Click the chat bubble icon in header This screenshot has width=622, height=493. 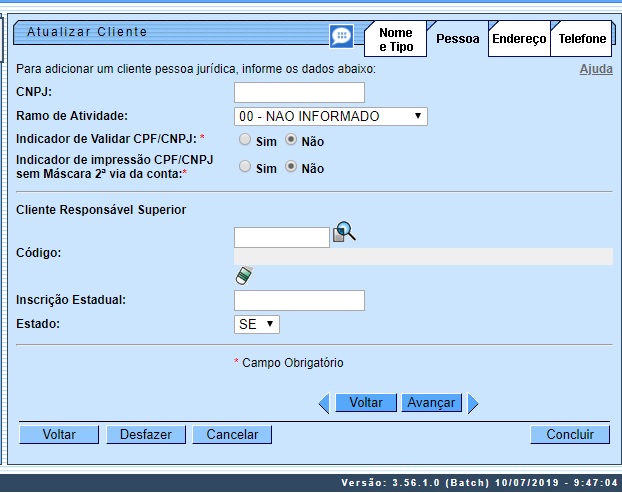[x=341, y=36]
